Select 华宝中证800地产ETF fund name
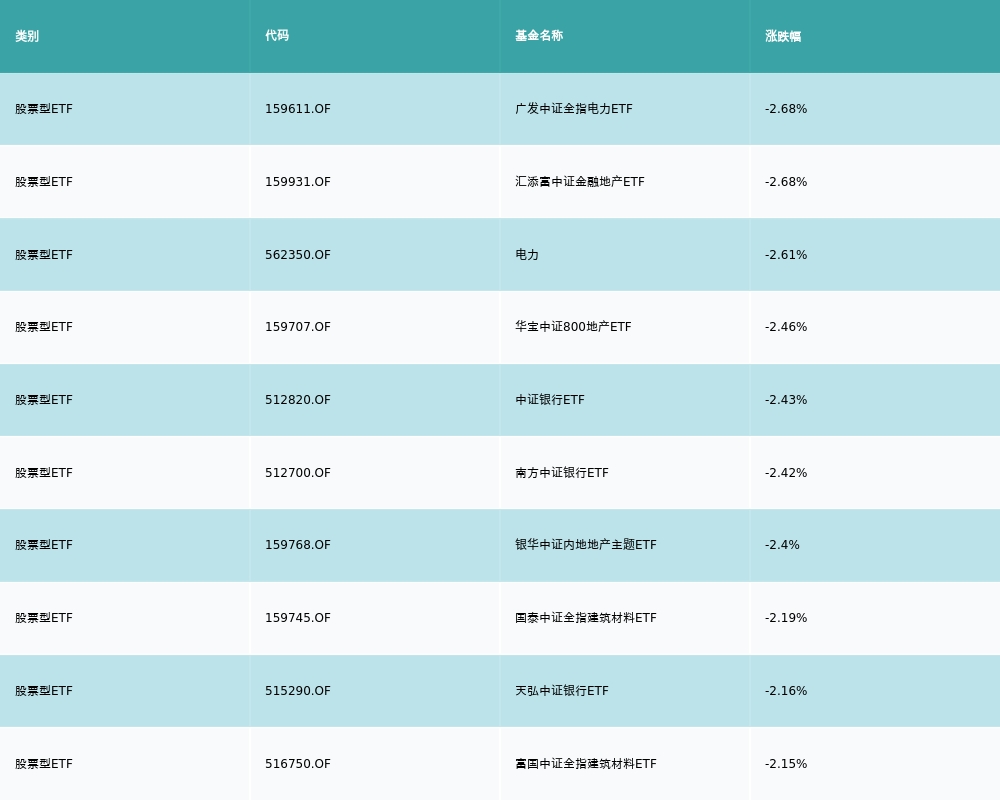Image resolution: width=1000 pixels, height=800 pixels. click(x=573, y=327)
